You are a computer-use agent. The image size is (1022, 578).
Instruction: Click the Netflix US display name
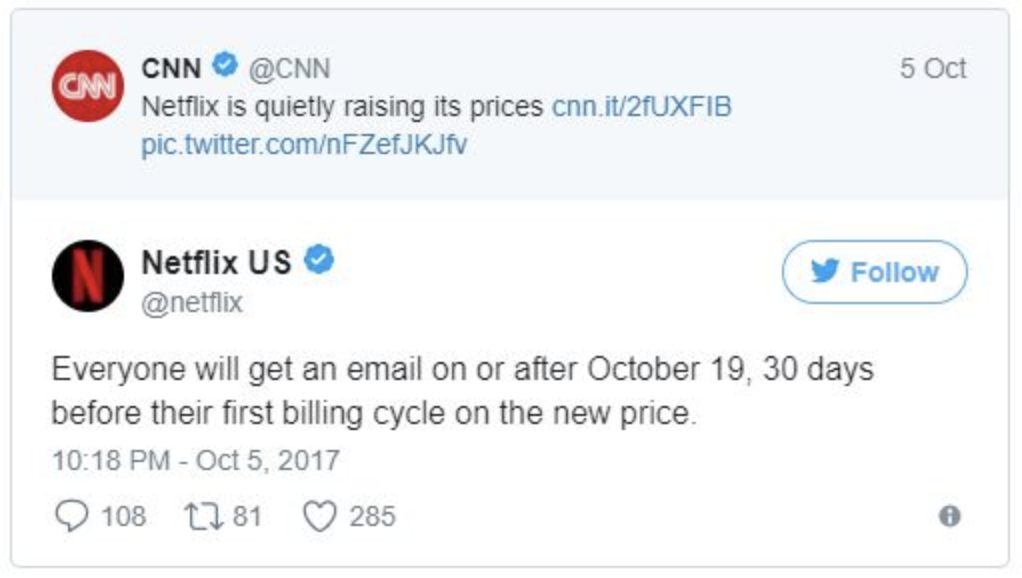click(x=216, y=262)
